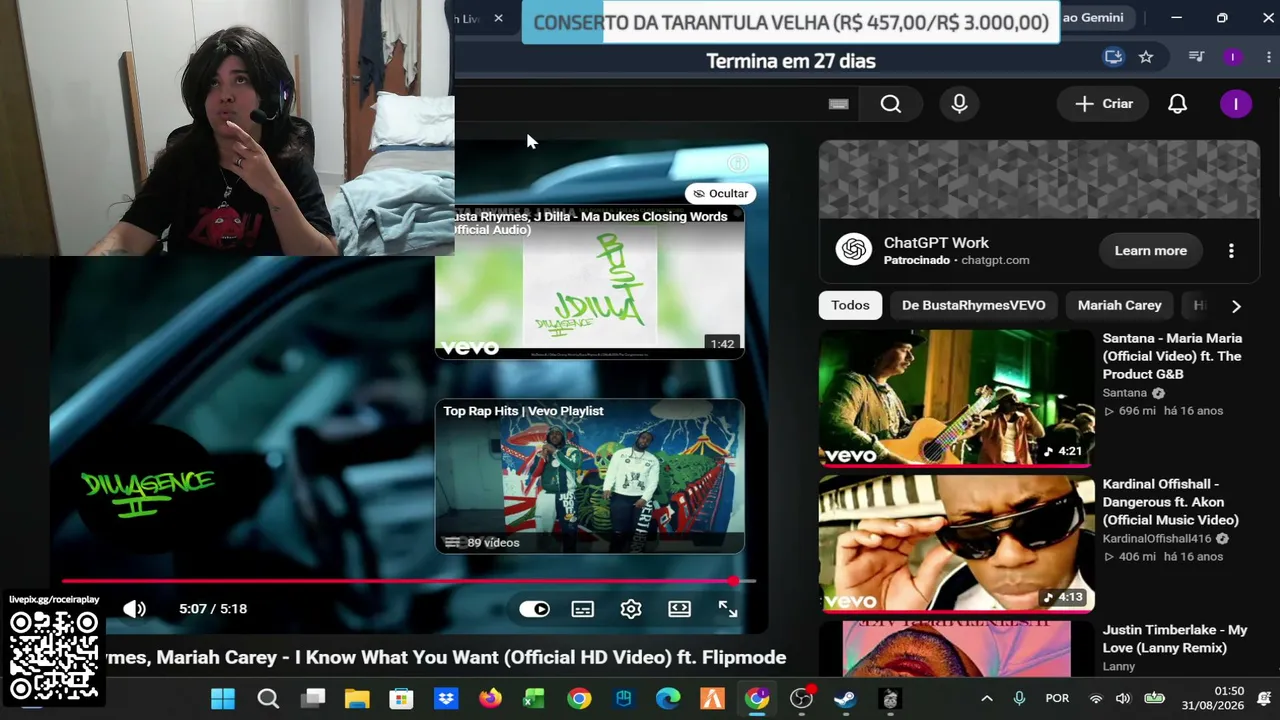Click the install app icon in address bar

tap(1113, 57)
